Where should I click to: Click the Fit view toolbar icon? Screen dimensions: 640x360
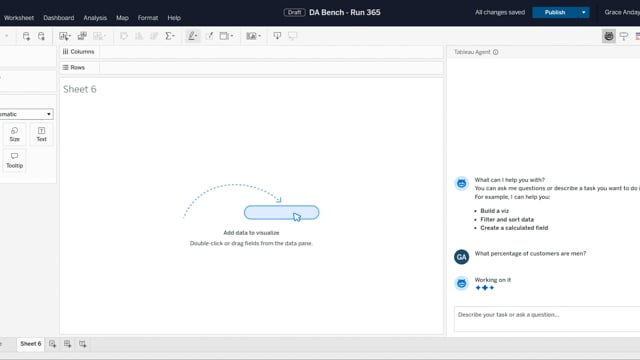224,36
